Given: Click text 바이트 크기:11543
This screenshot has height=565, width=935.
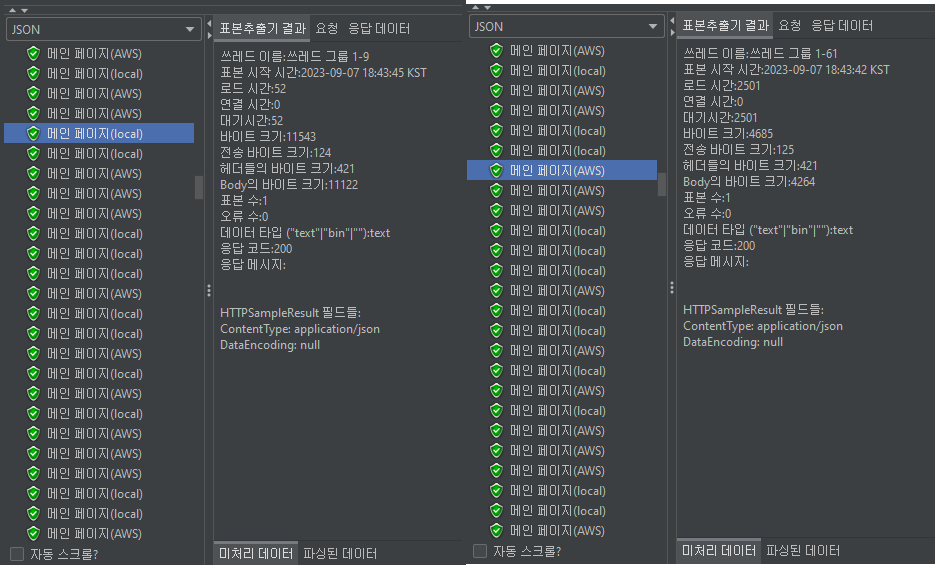Looking at the screenshot, I should (268, 136).
